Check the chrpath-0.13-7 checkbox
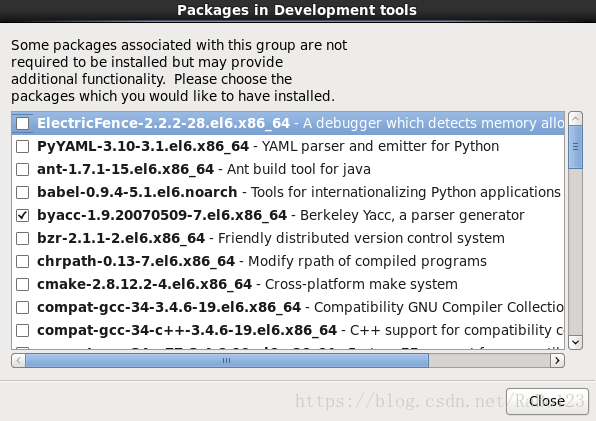Viewport: 596px width, 421px height. (x=22, y=261)
